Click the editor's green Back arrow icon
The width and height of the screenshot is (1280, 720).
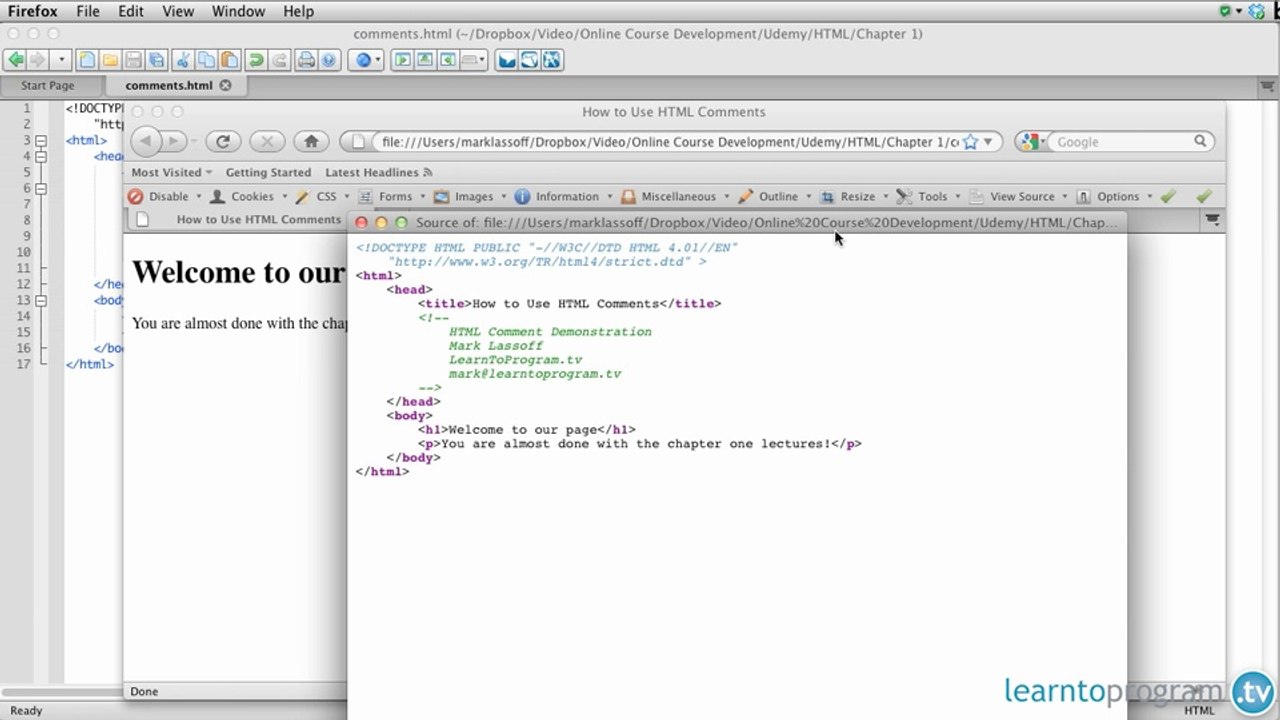16,60
